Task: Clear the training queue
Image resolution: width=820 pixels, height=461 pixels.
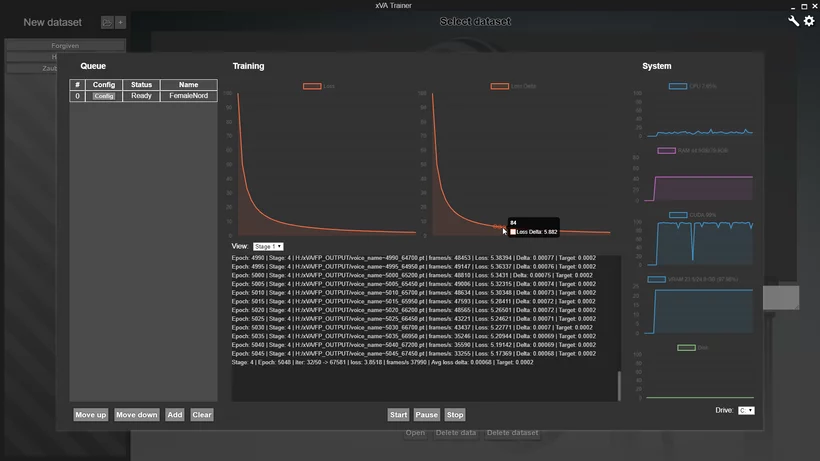Action: point(202,415)
